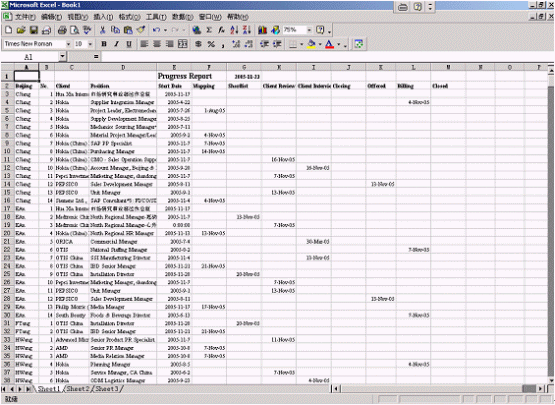
Task: Open the 数据 (Data) menu
Action: click(183, 17)
